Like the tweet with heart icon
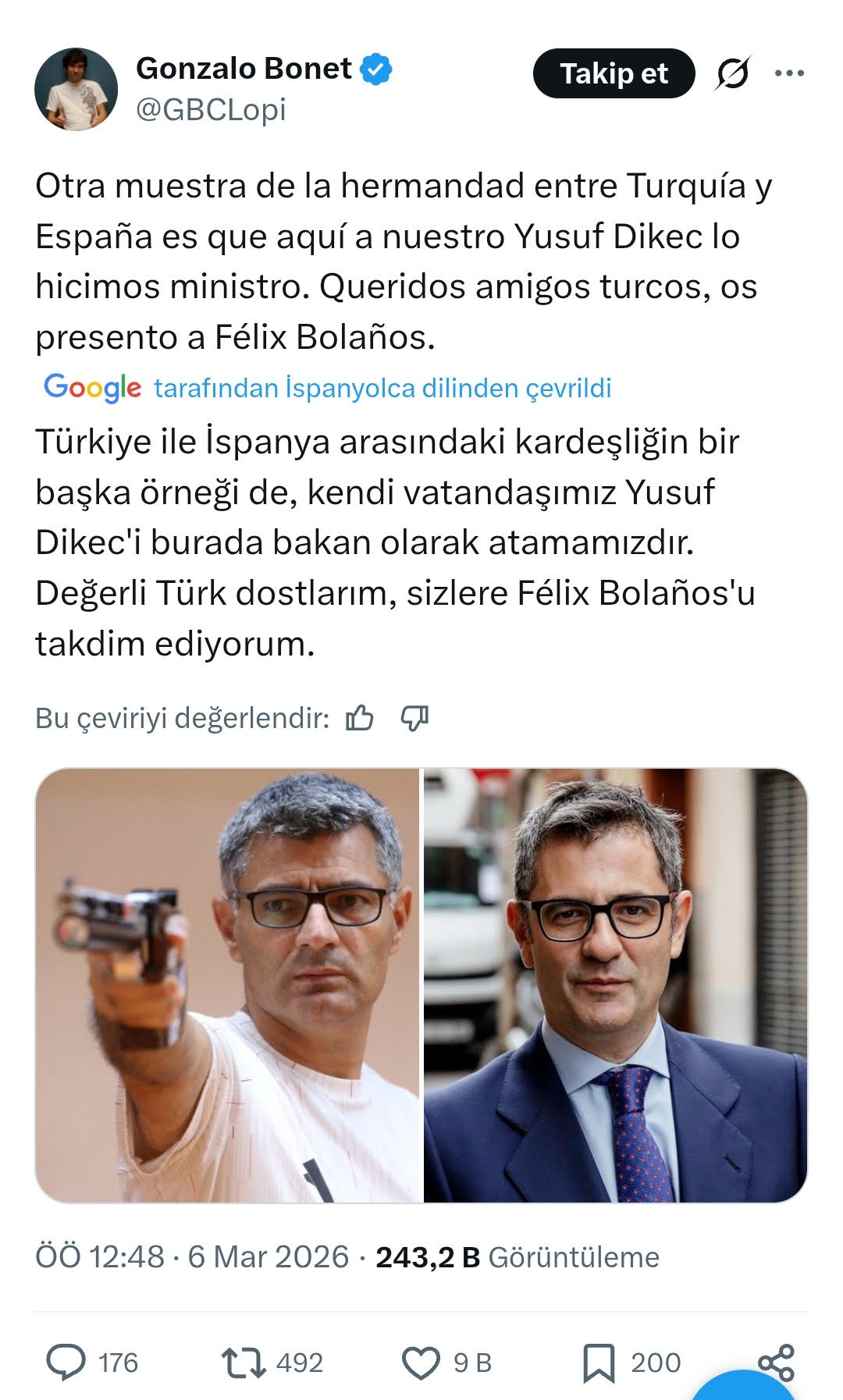This screenshot has width=843, height=1400. click(421, 1363)
